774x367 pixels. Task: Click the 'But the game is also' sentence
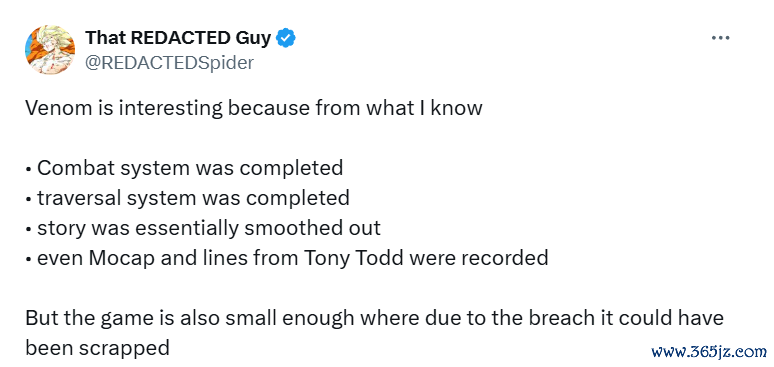point(374,318)
